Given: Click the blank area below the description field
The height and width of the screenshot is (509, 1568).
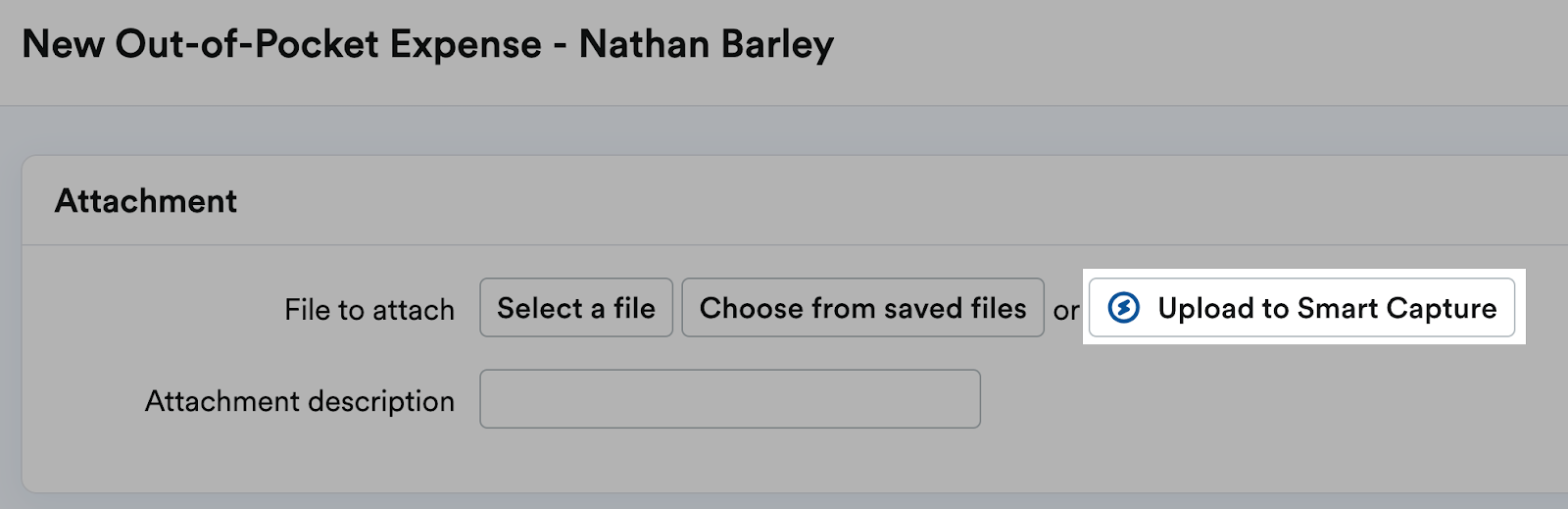Looking at the screenshot, I should [729, 459].
